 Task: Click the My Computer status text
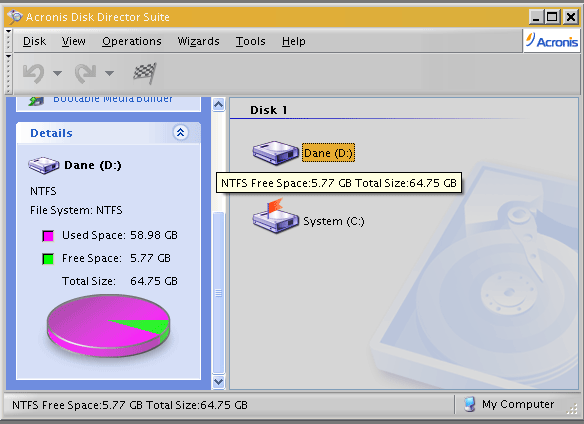pyautogui.click(x=518, y=404)
